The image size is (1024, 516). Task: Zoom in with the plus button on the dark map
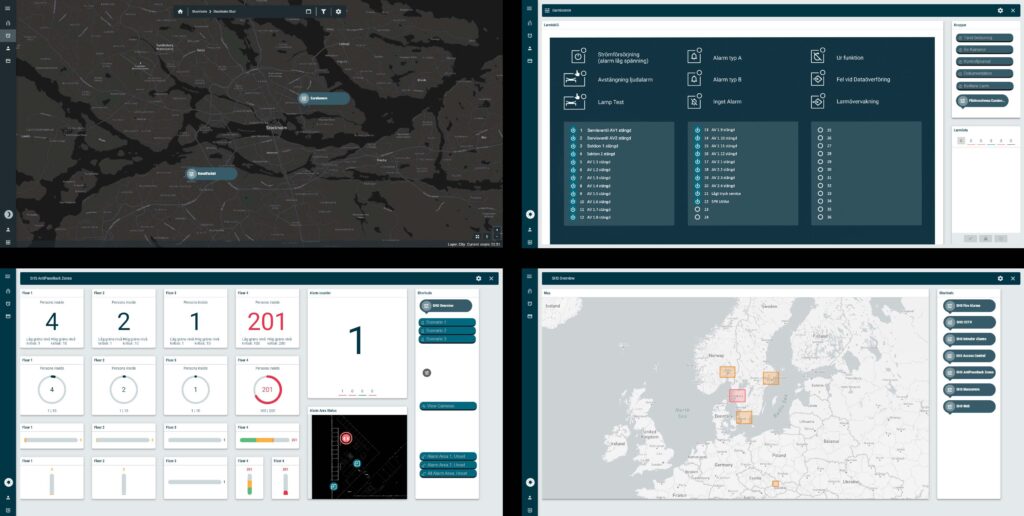497,229
